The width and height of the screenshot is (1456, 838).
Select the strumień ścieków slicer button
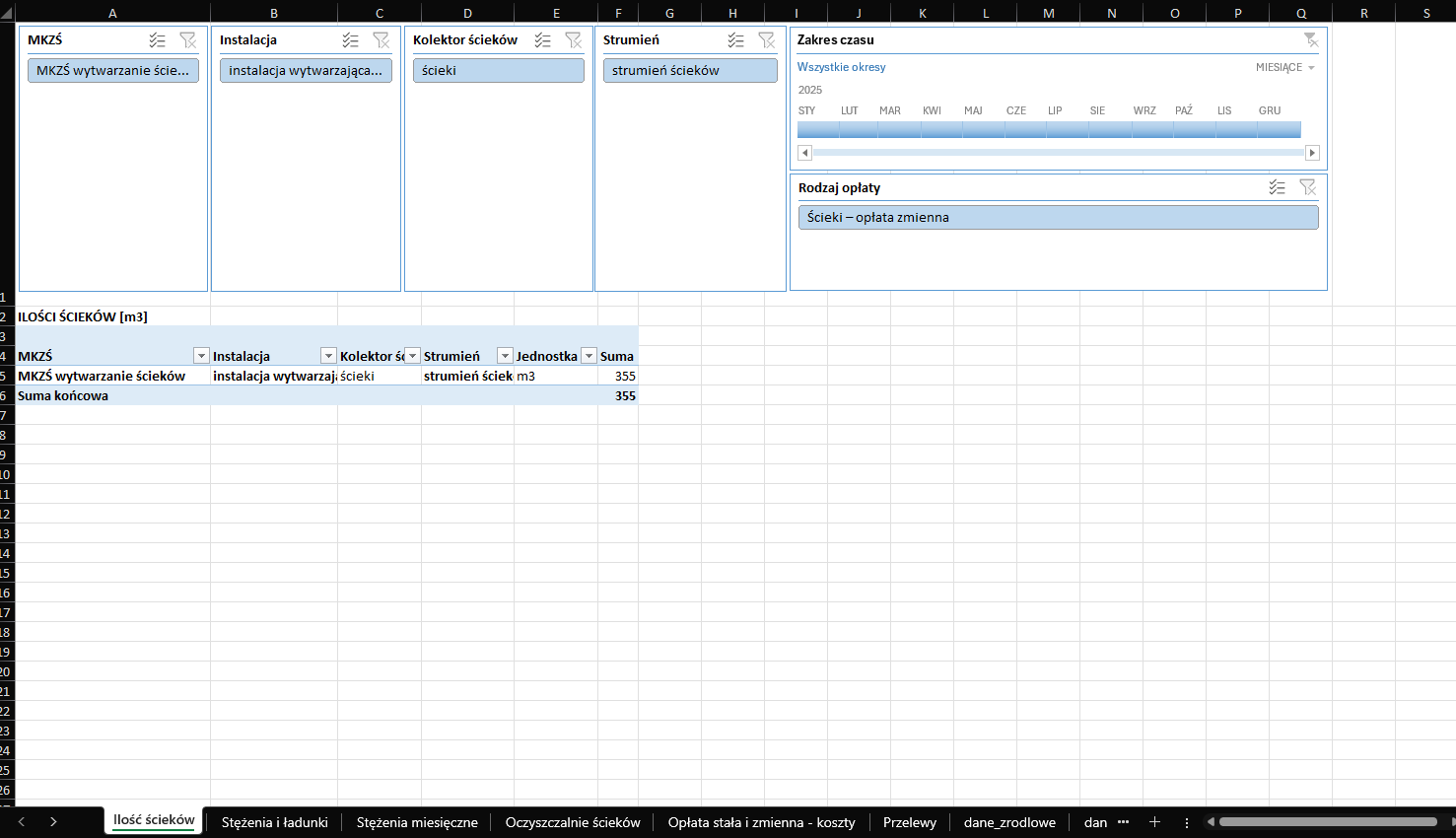pos(690,70)
